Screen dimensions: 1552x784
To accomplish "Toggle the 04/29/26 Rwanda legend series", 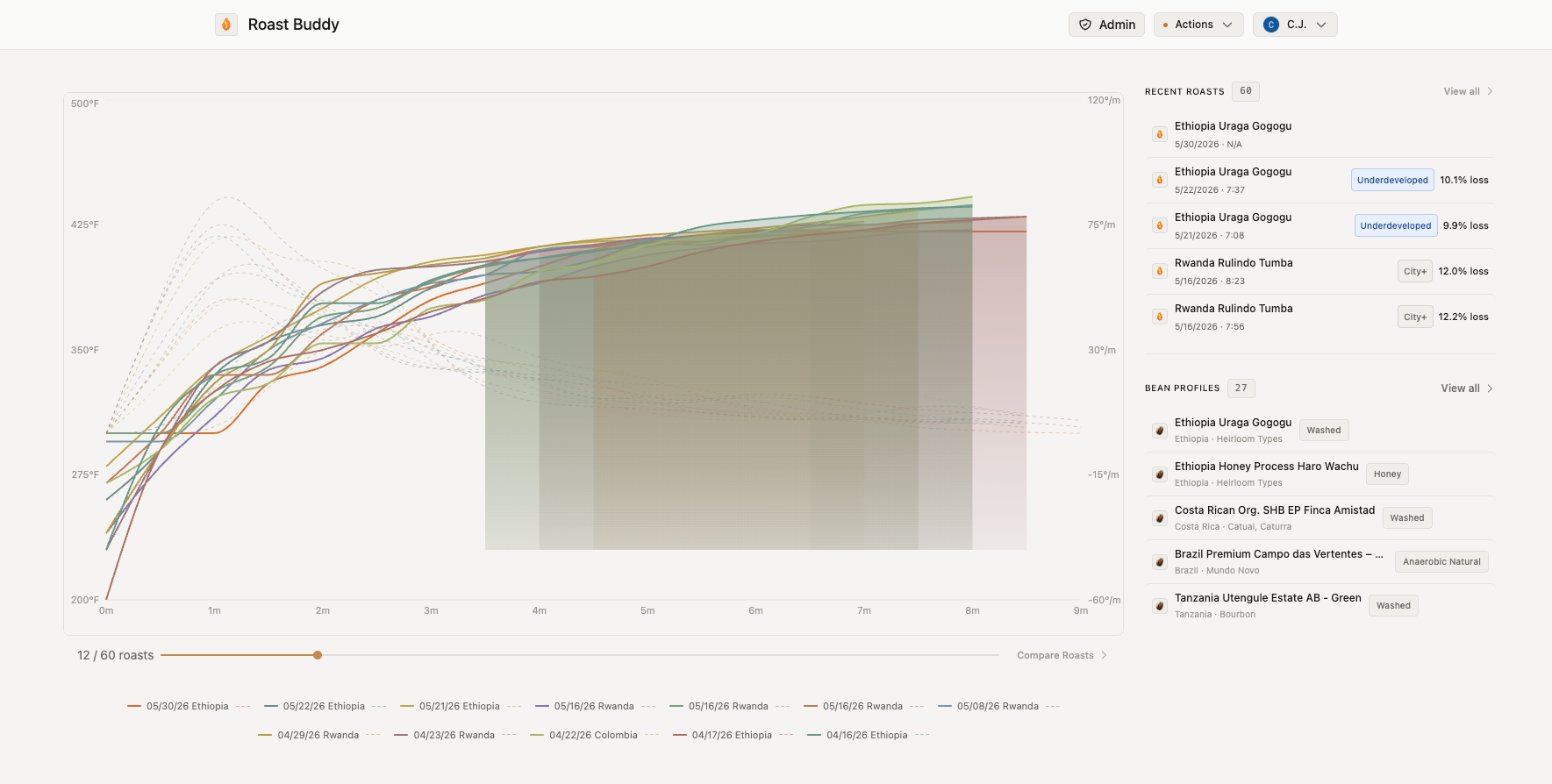I will coord(318,735).
